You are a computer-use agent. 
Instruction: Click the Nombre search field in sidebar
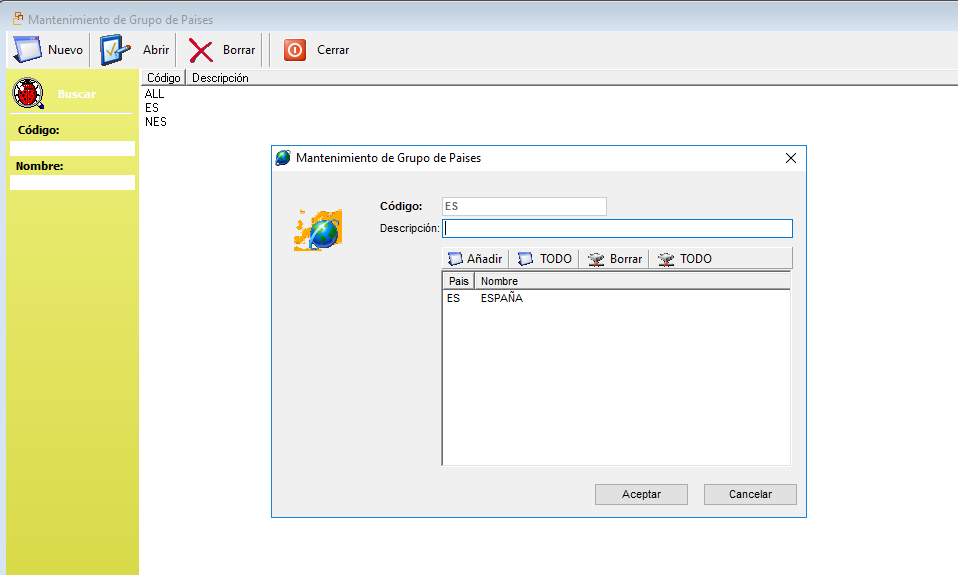(72, 183)
